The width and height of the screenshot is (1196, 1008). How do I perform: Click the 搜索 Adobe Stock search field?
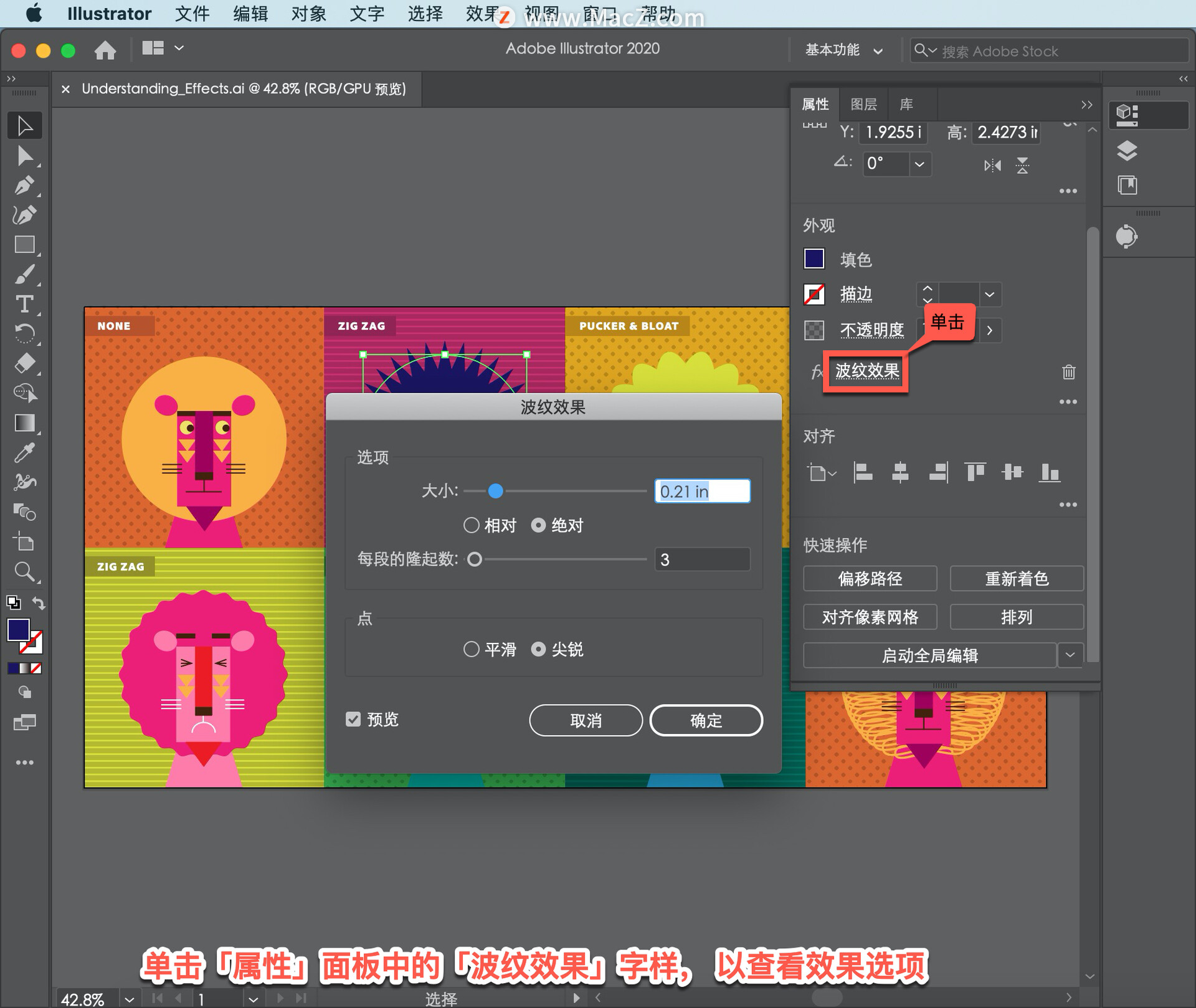1048,50
